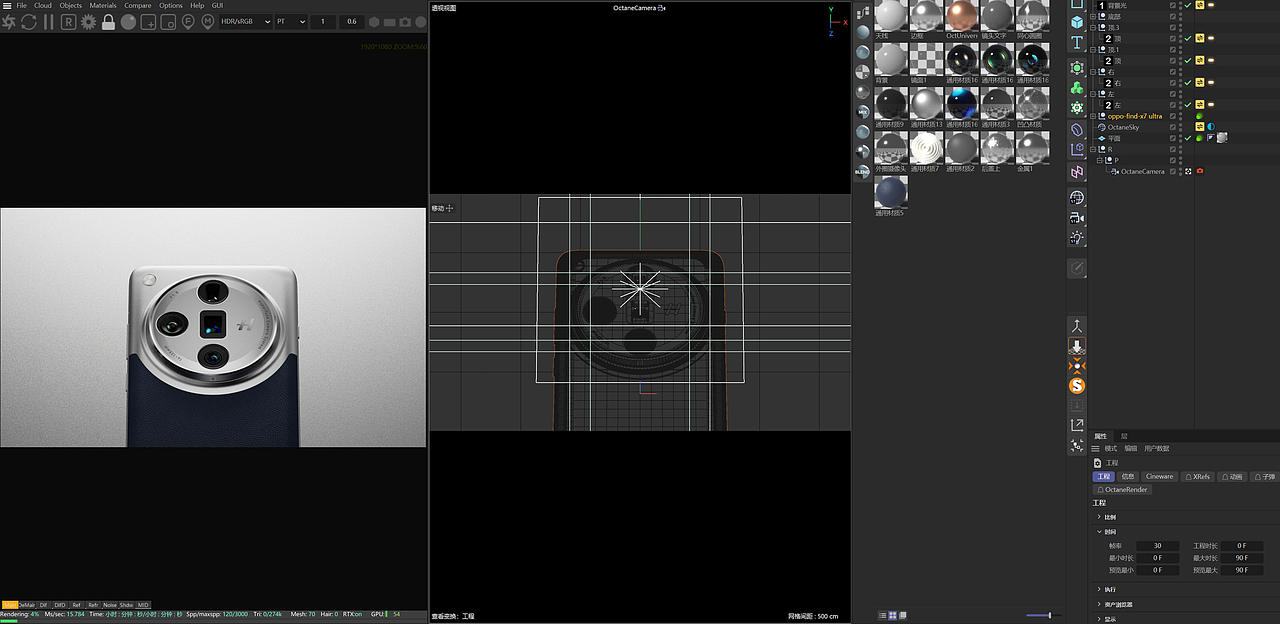The image size is (1280, 624).
Task: Collapse the 顶.3 tree node
Action: click(x=1093, y=28)
